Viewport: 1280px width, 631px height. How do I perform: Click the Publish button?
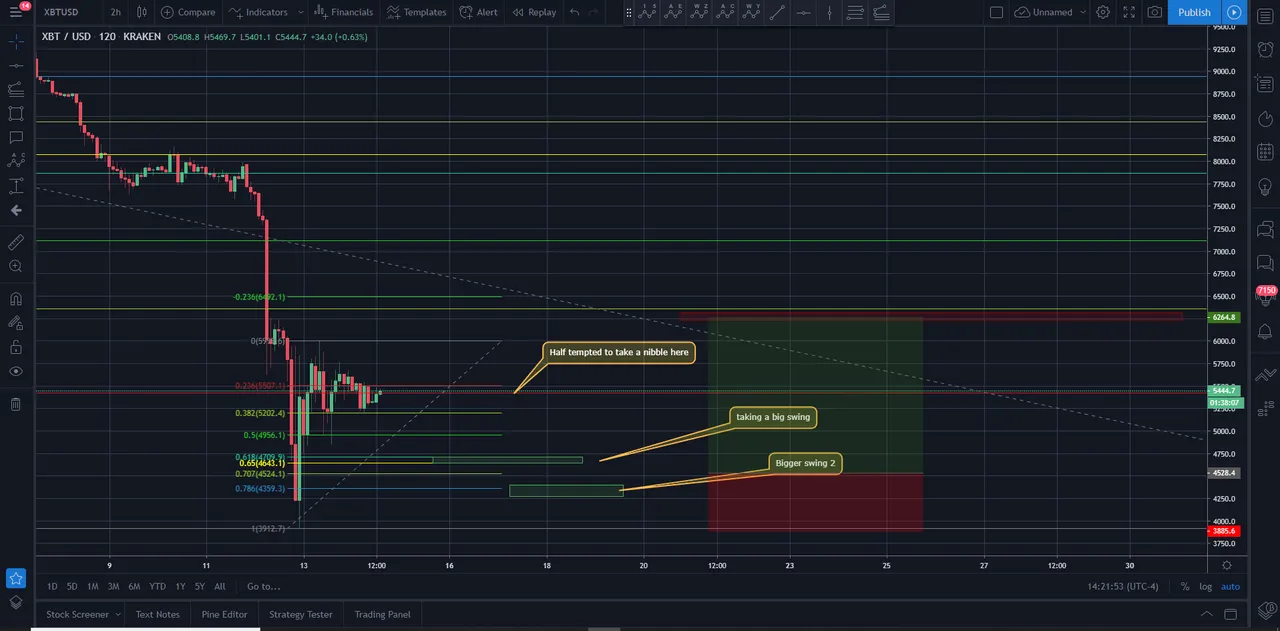point(1194,12)
